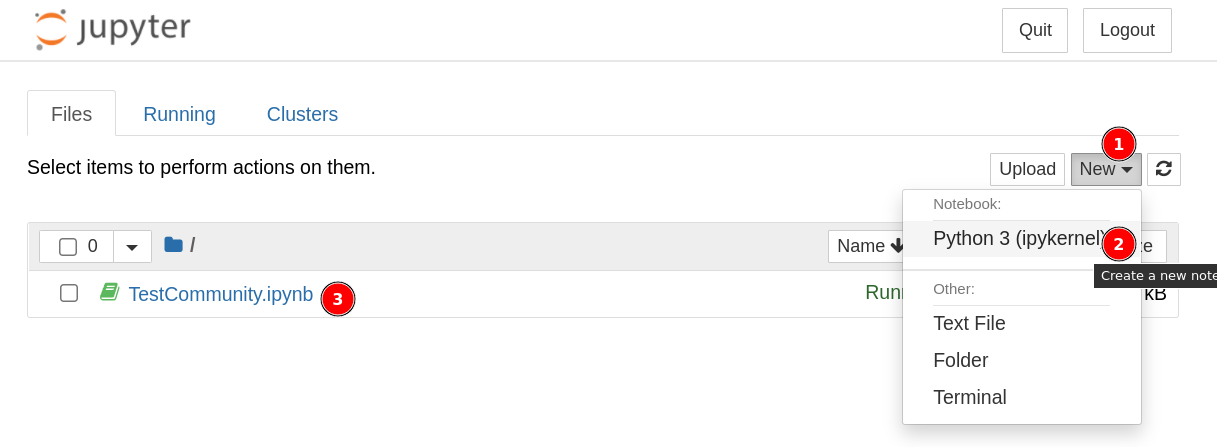Screen dimensions: 1217x447
Task: Switch to the Files tab
Action: coord(71,114)
